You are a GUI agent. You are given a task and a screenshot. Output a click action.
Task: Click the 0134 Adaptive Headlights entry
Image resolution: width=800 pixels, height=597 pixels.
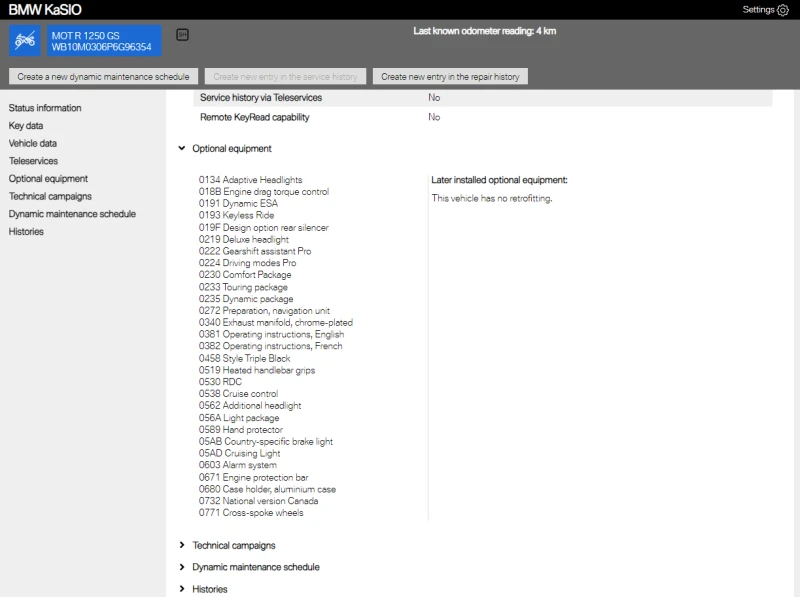pos(250,180)
